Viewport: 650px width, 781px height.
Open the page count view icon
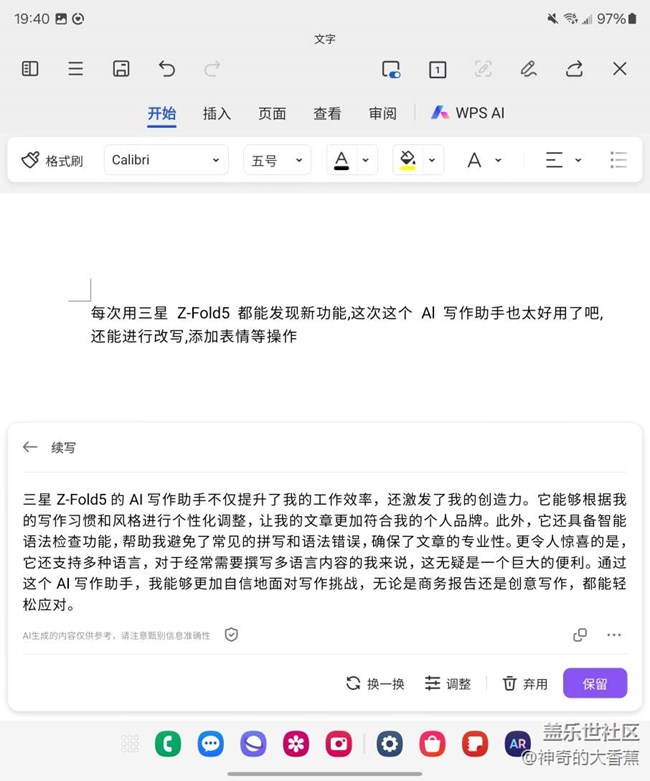click(x=437, y=69)
